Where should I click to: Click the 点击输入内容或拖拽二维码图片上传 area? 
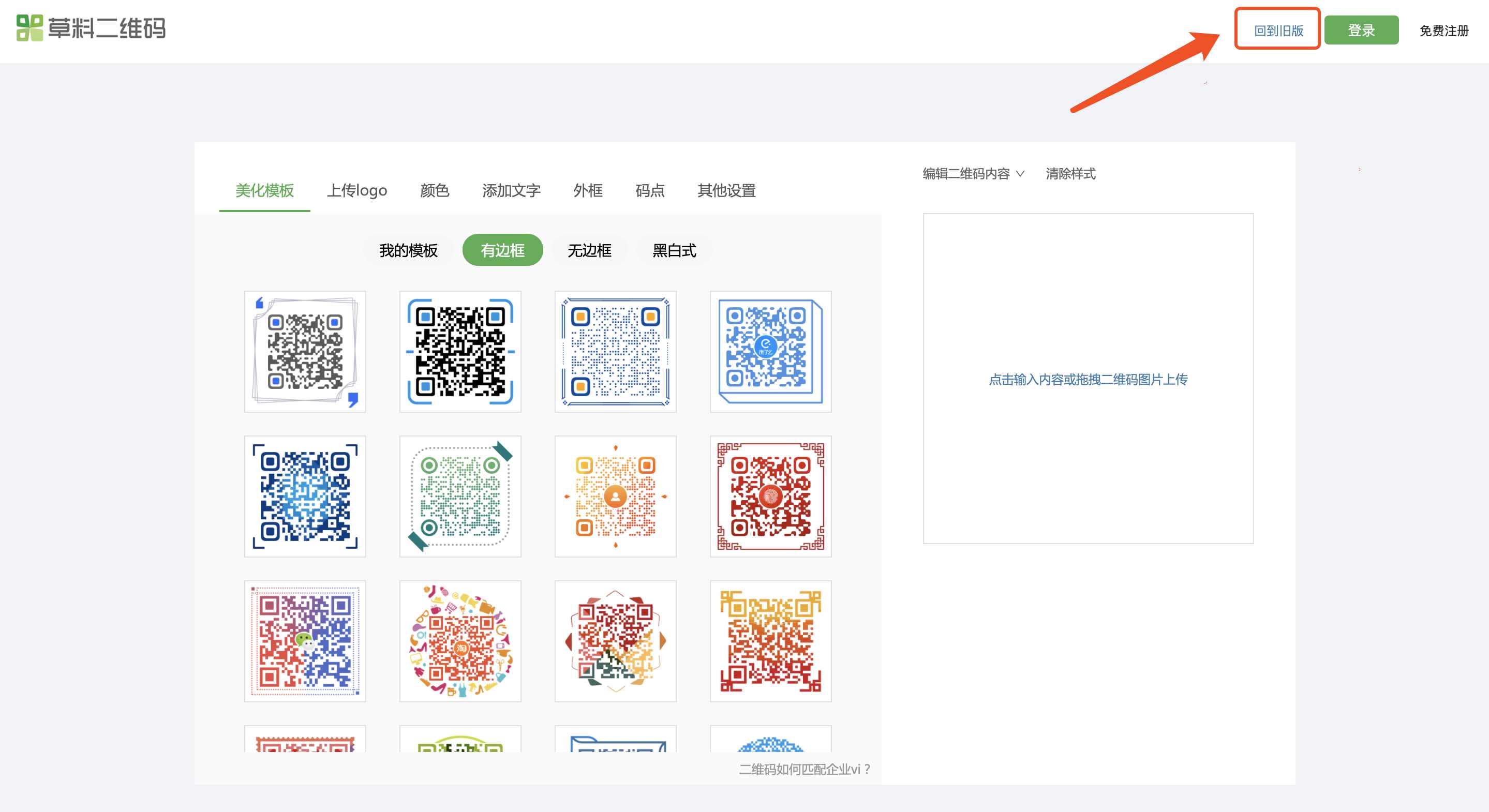click(x=1089, y=379)
